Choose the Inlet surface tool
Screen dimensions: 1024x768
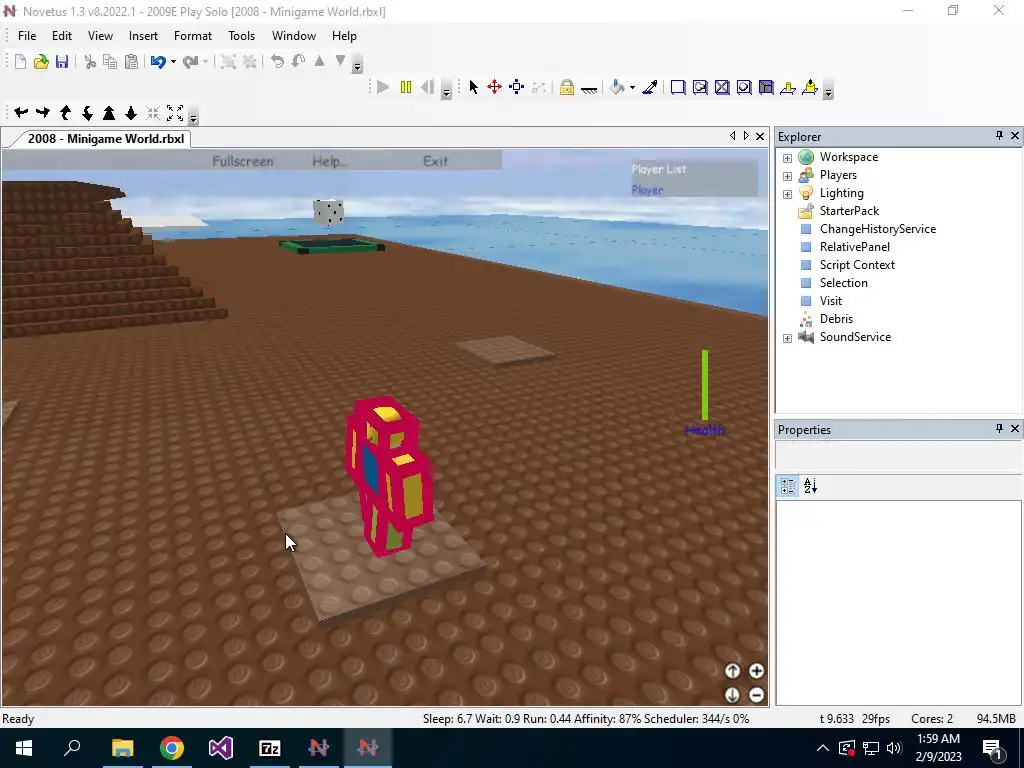[x=766, y=88]
